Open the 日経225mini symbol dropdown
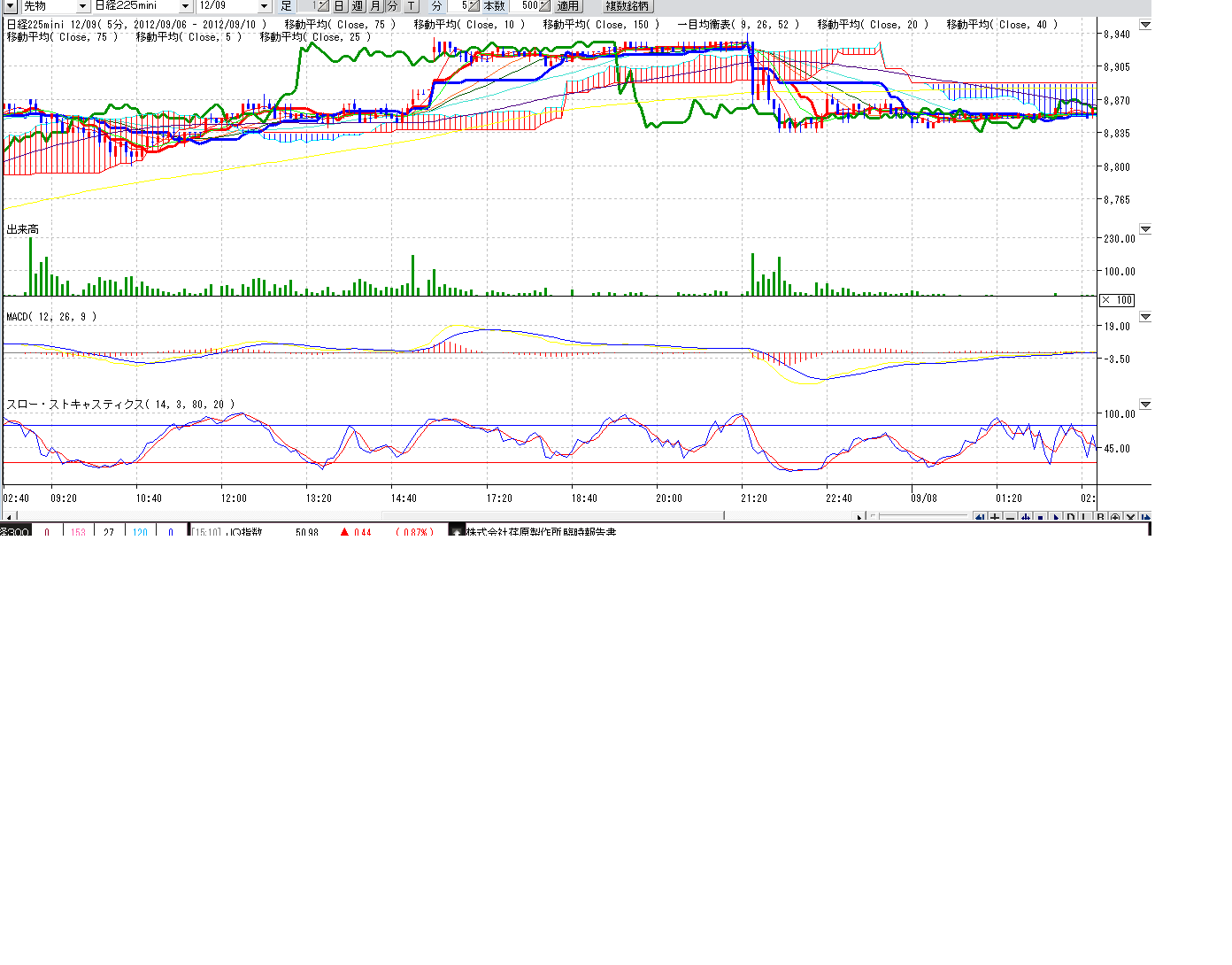 [x=185, y=6]
